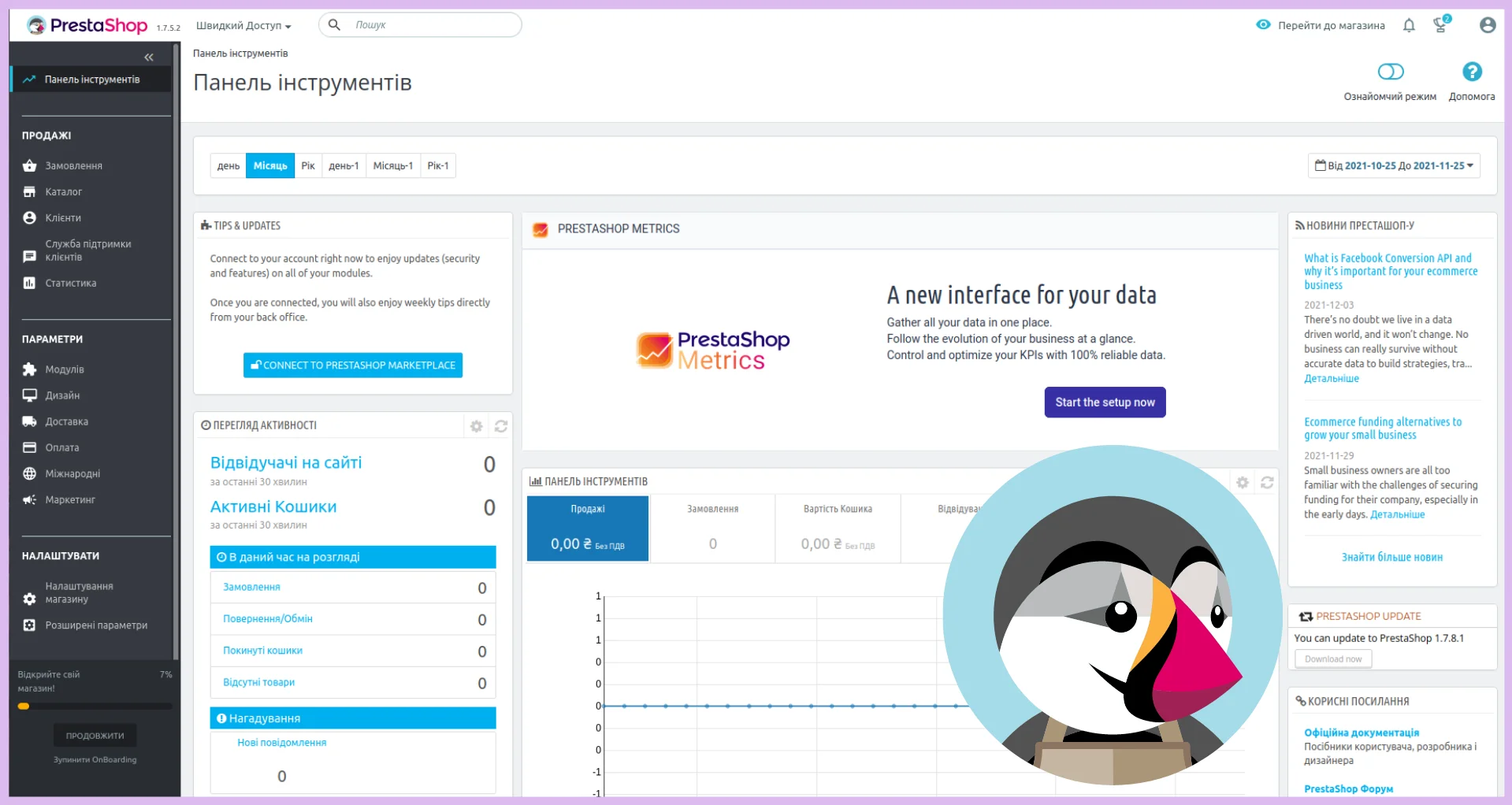Click the Замовлення basket icon in sidebar

tap(30, 165)
